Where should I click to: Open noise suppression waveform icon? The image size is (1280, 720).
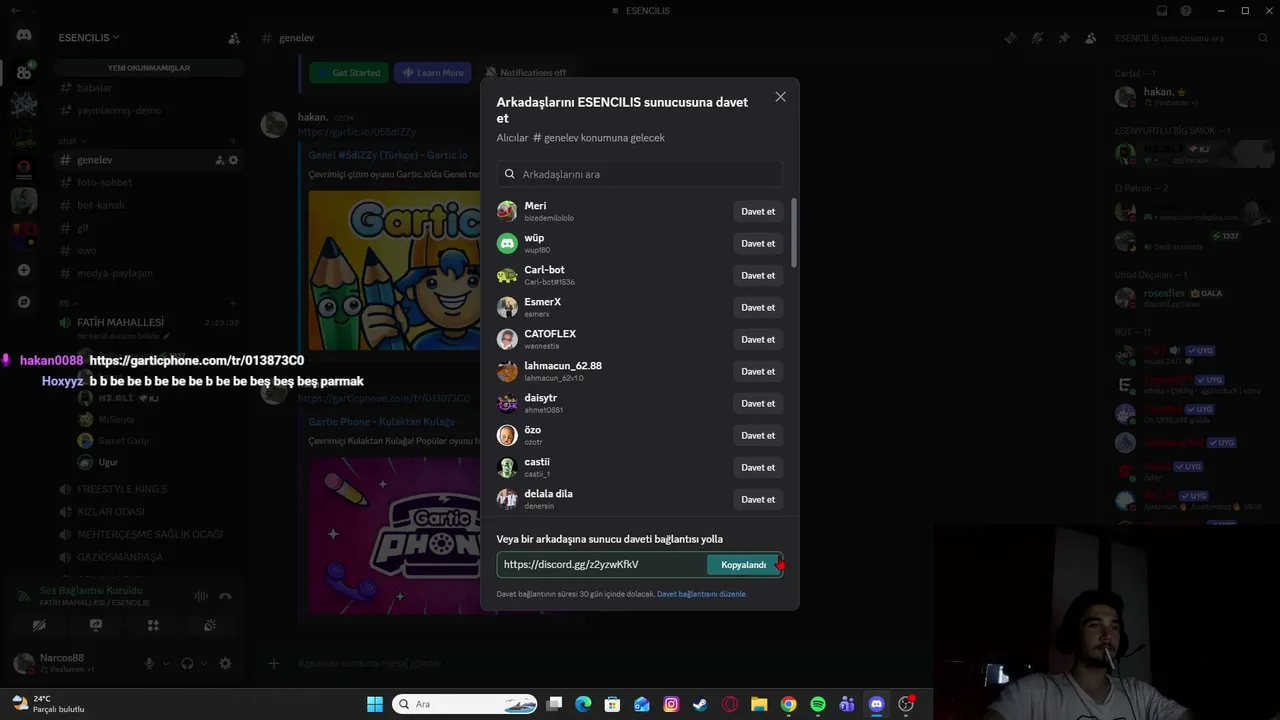pos(201,596)
